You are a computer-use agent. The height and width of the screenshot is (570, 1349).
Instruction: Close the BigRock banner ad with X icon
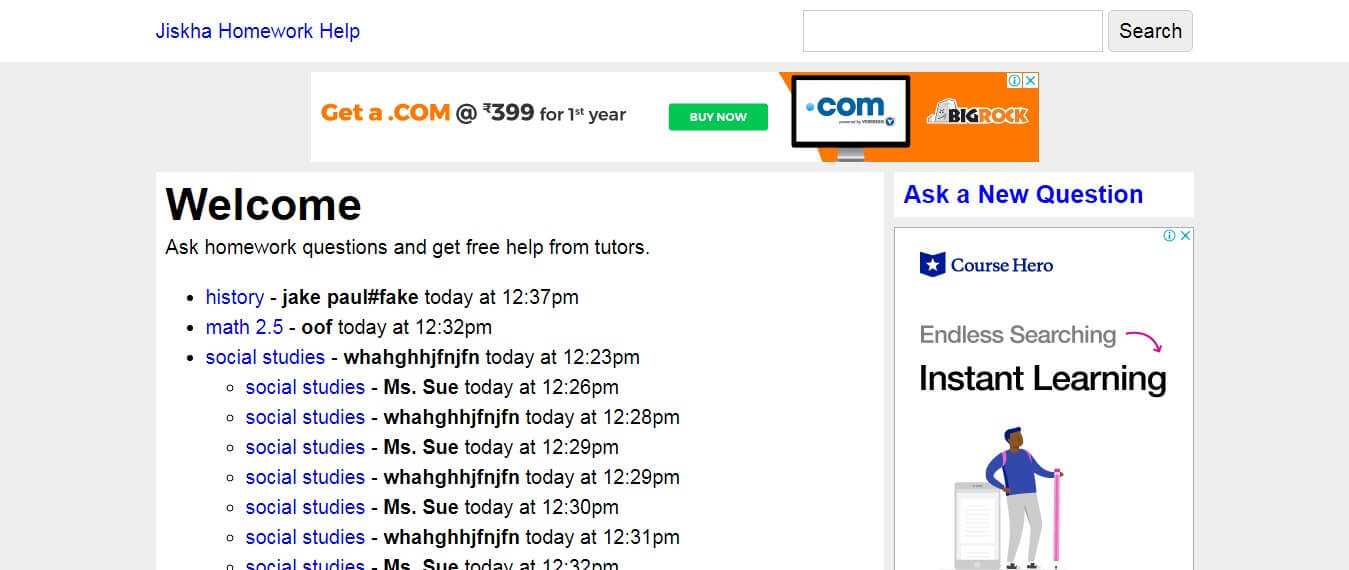tap(1031, 80)
